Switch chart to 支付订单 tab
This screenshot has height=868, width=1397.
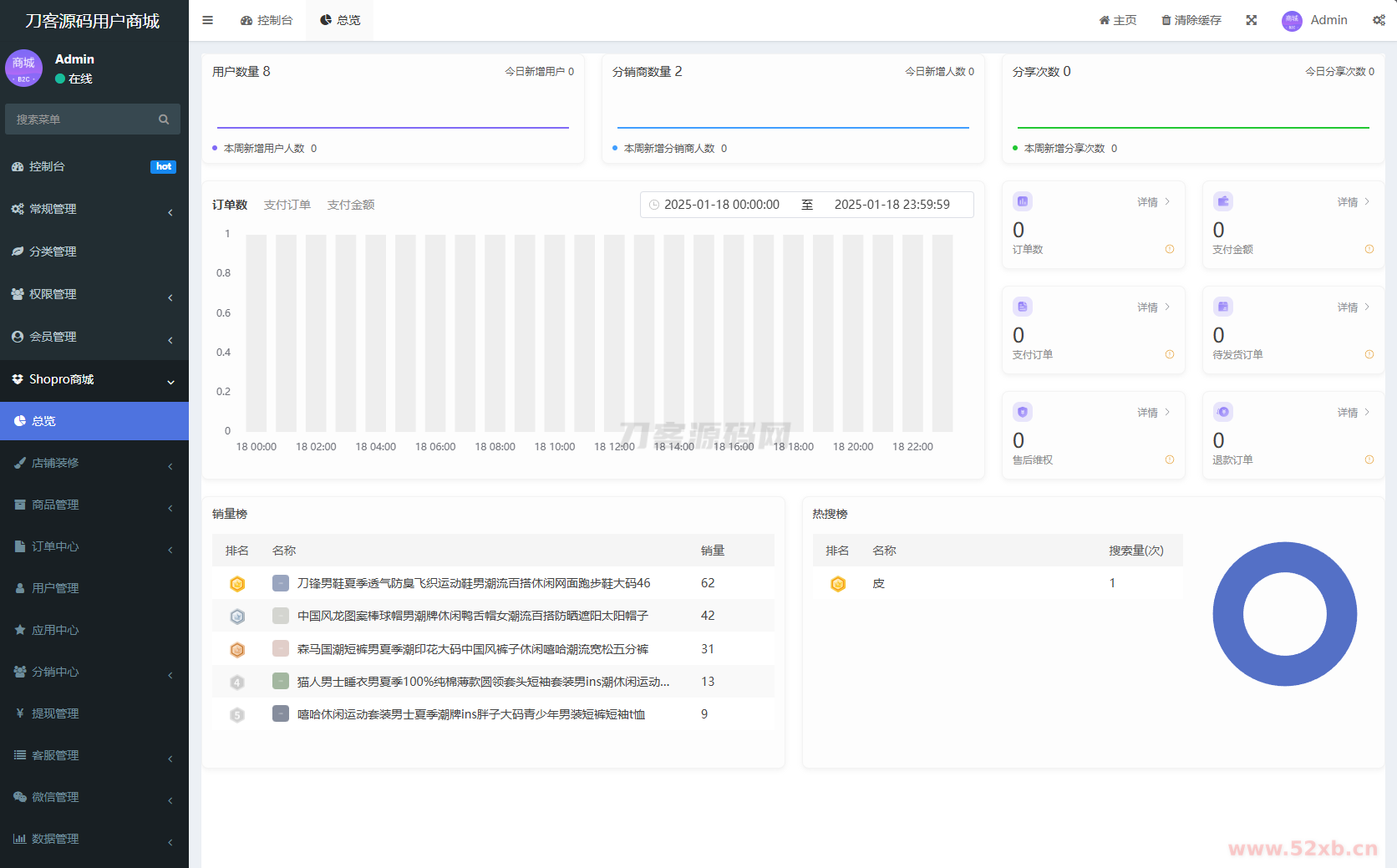coord(287,205)
